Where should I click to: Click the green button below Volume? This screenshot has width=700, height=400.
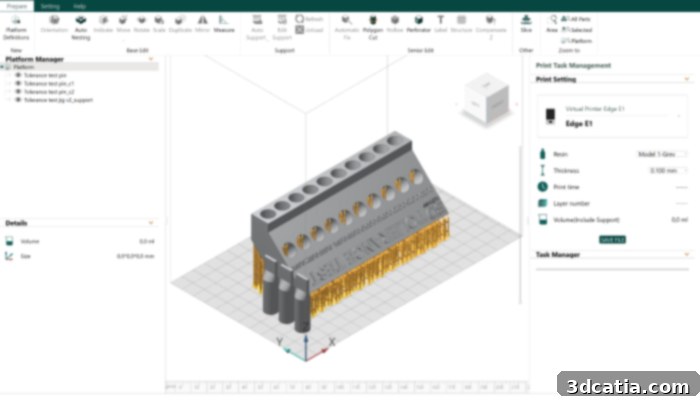point(612,240)
